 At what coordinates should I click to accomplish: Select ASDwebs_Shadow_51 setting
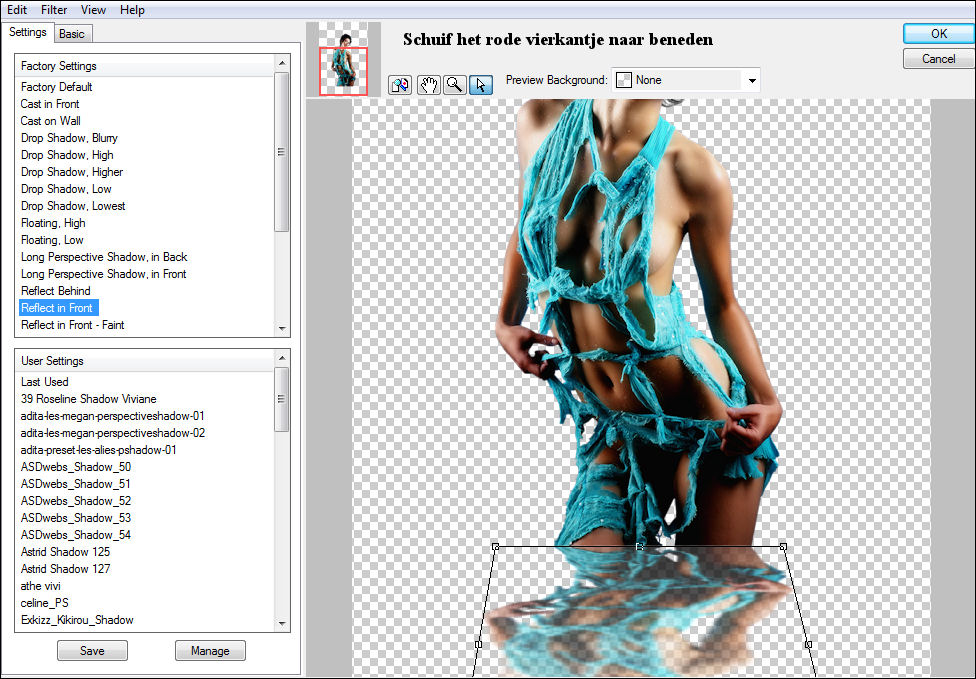[x=75, y=484]
